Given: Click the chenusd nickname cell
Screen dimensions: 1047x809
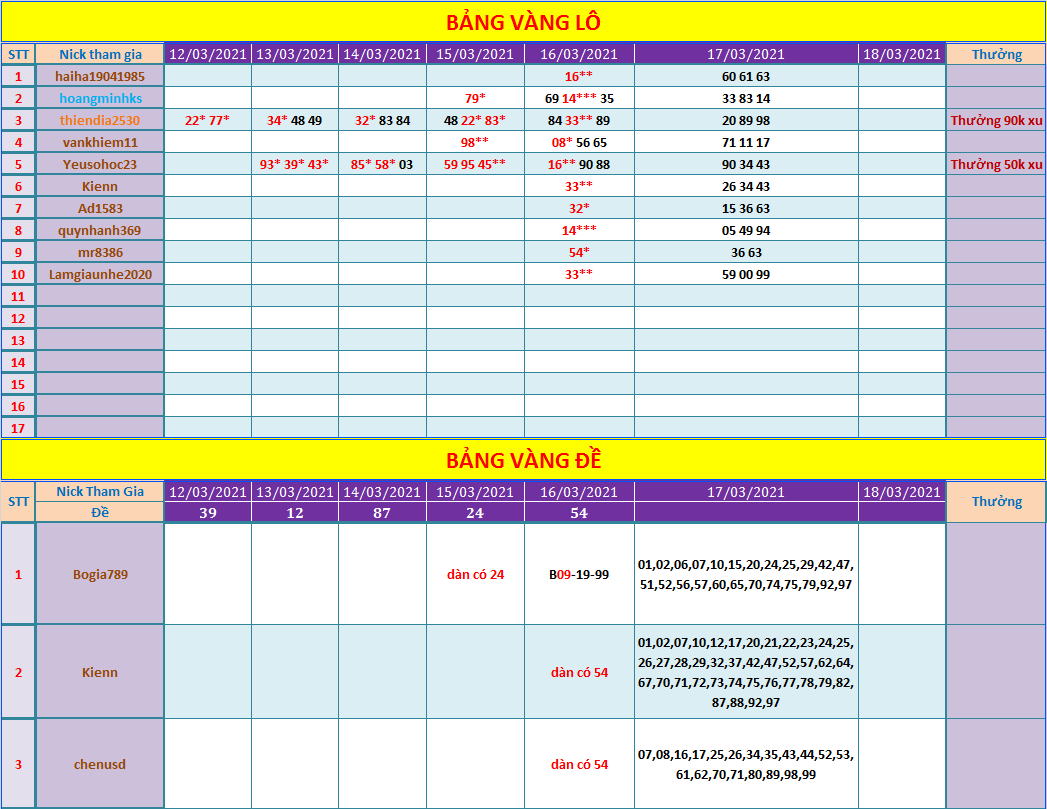Looking at the screenshot, I should 100,764.
